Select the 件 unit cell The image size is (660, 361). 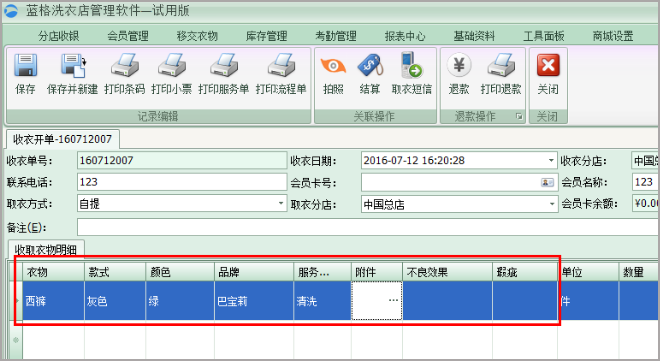pyautogui.click(x=588, y=301)
